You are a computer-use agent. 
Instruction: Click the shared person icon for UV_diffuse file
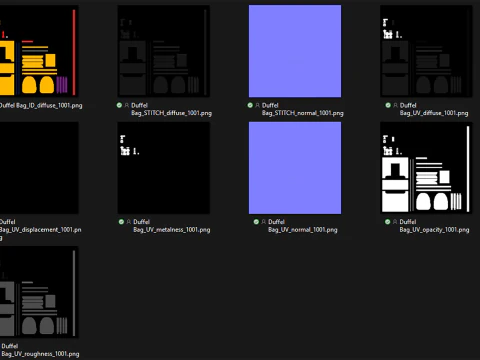pyautogui.click(x=395, y=105)
